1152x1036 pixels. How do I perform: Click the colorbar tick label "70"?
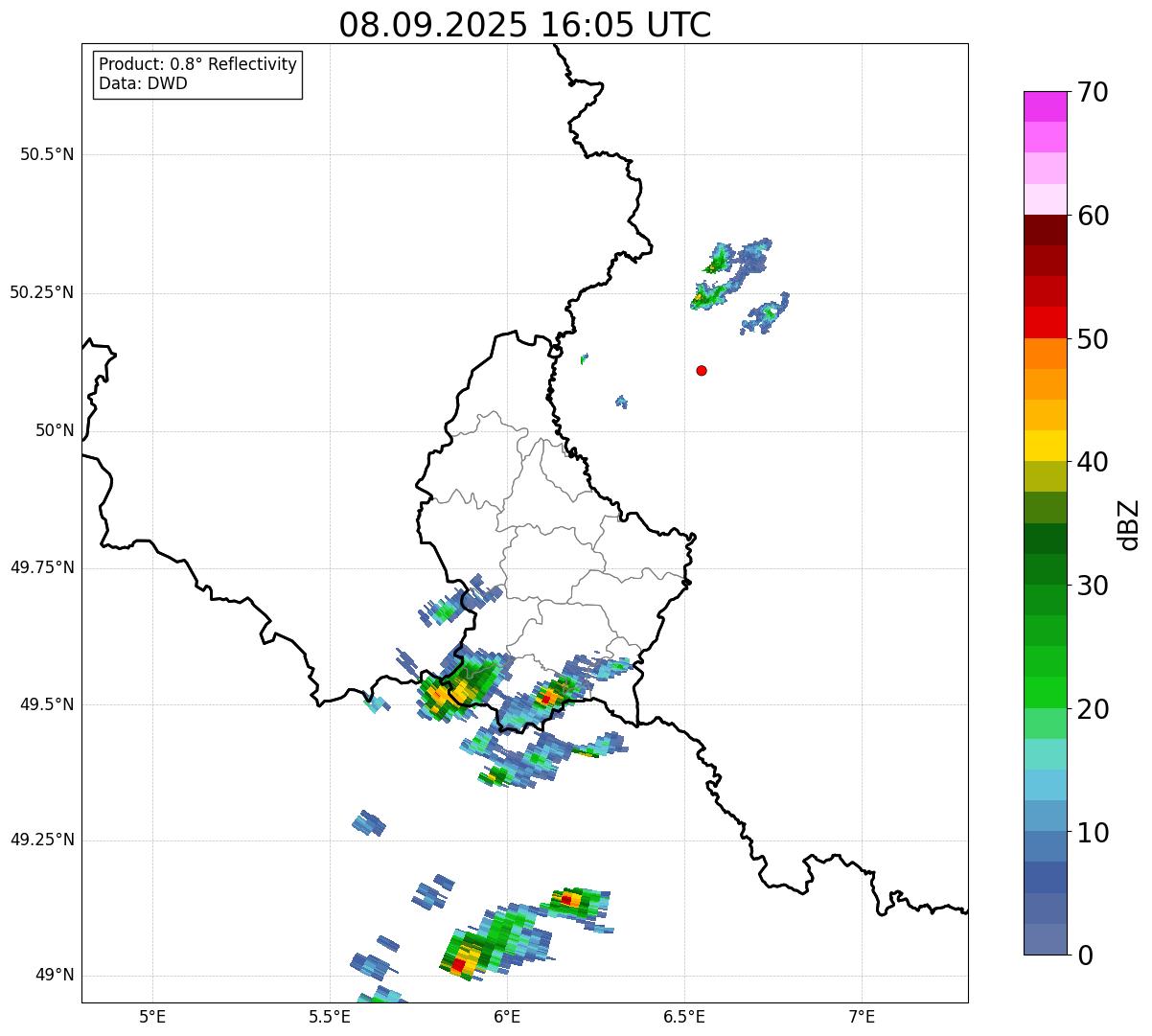tap(1093, 92)
